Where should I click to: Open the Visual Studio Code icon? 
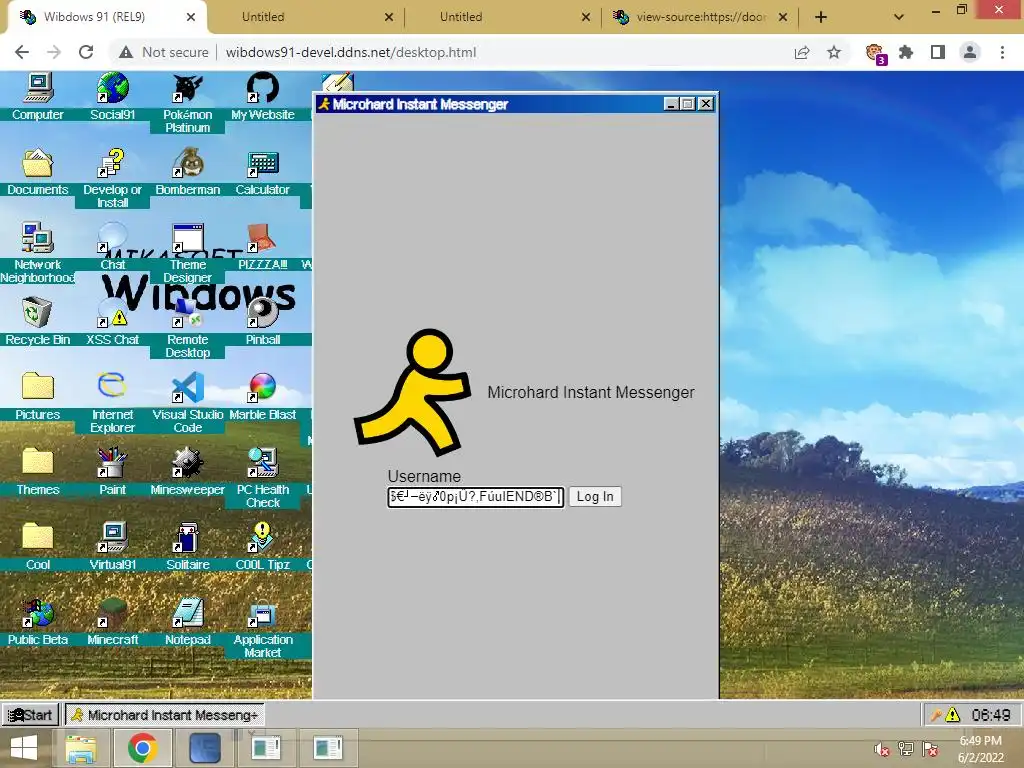point(187,387)
